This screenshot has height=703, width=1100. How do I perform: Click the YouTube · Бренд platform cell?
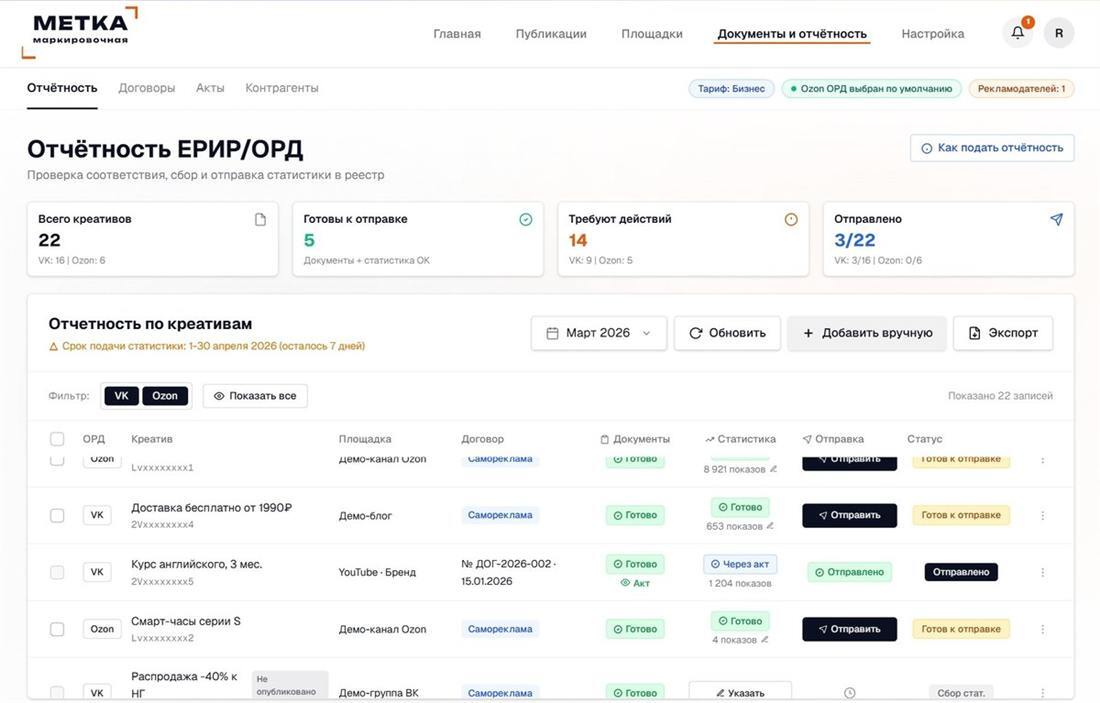coord(377,572)
